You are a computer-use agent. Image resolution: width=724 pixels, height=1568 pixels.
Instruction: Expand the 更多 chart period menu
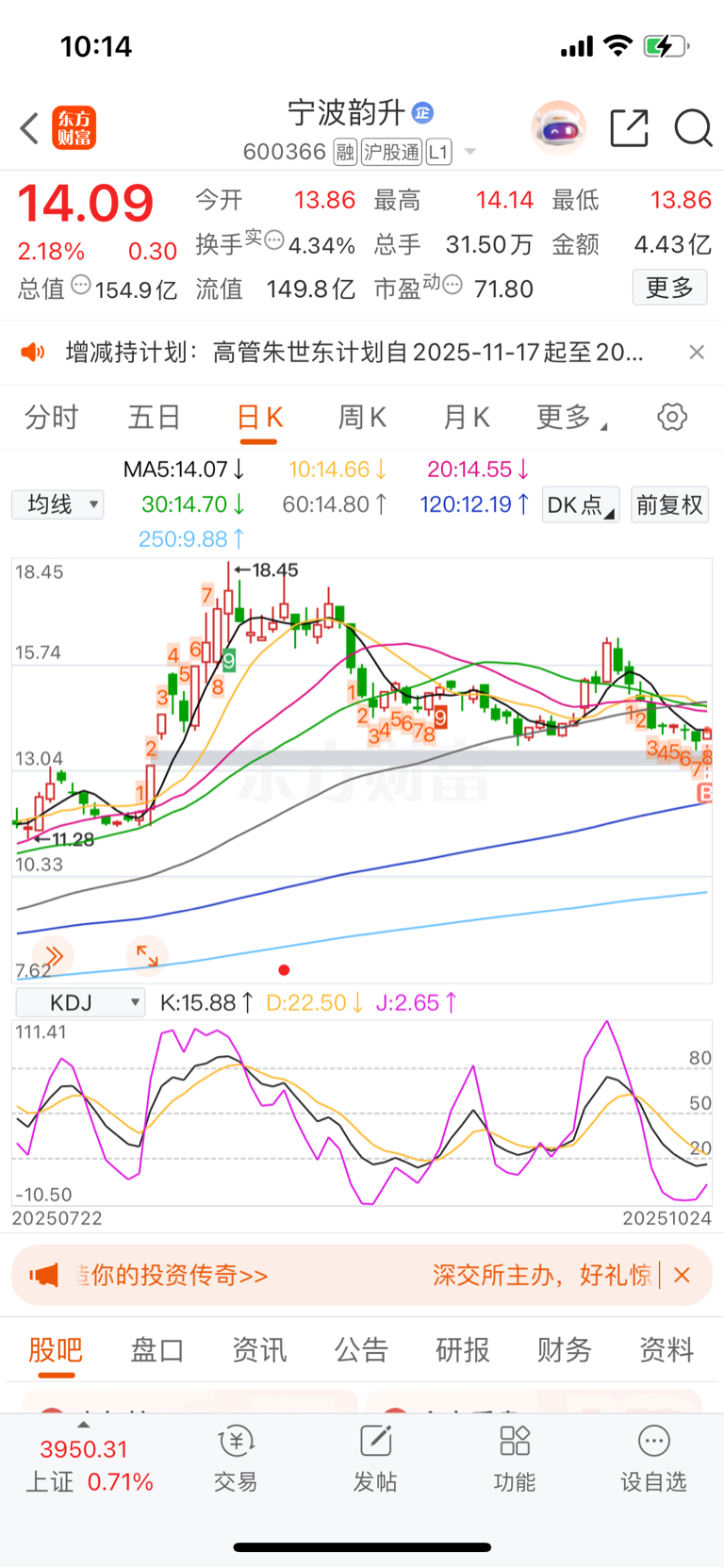tap(570, 417)
